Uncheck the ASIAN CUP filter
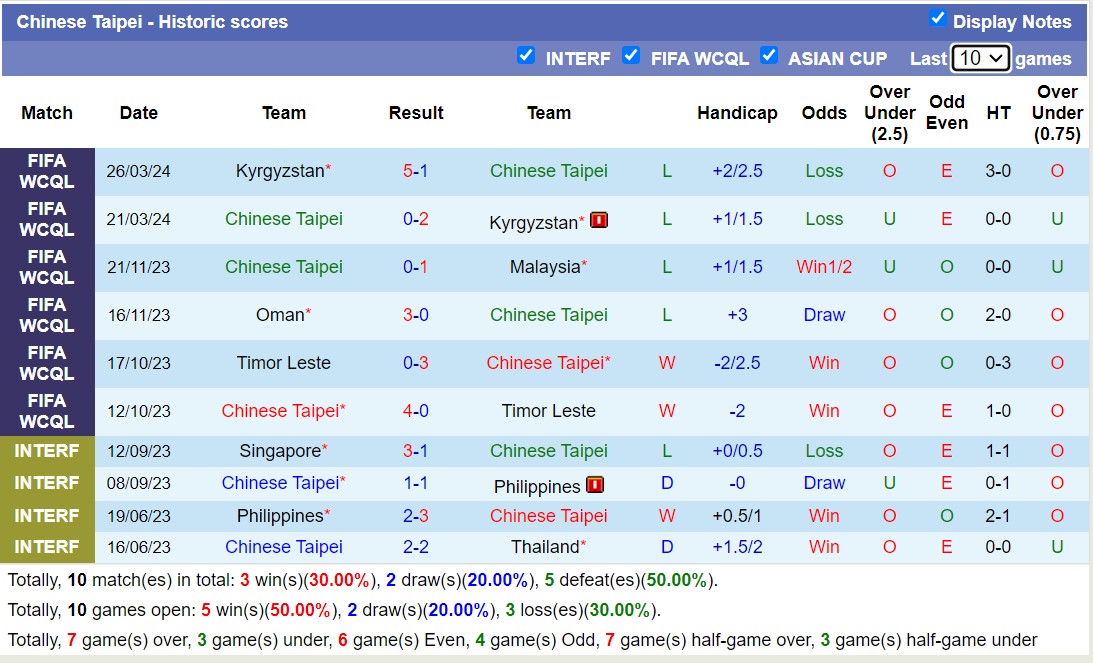The width and height of the screenshot is (1093, 663). point(769,57)
